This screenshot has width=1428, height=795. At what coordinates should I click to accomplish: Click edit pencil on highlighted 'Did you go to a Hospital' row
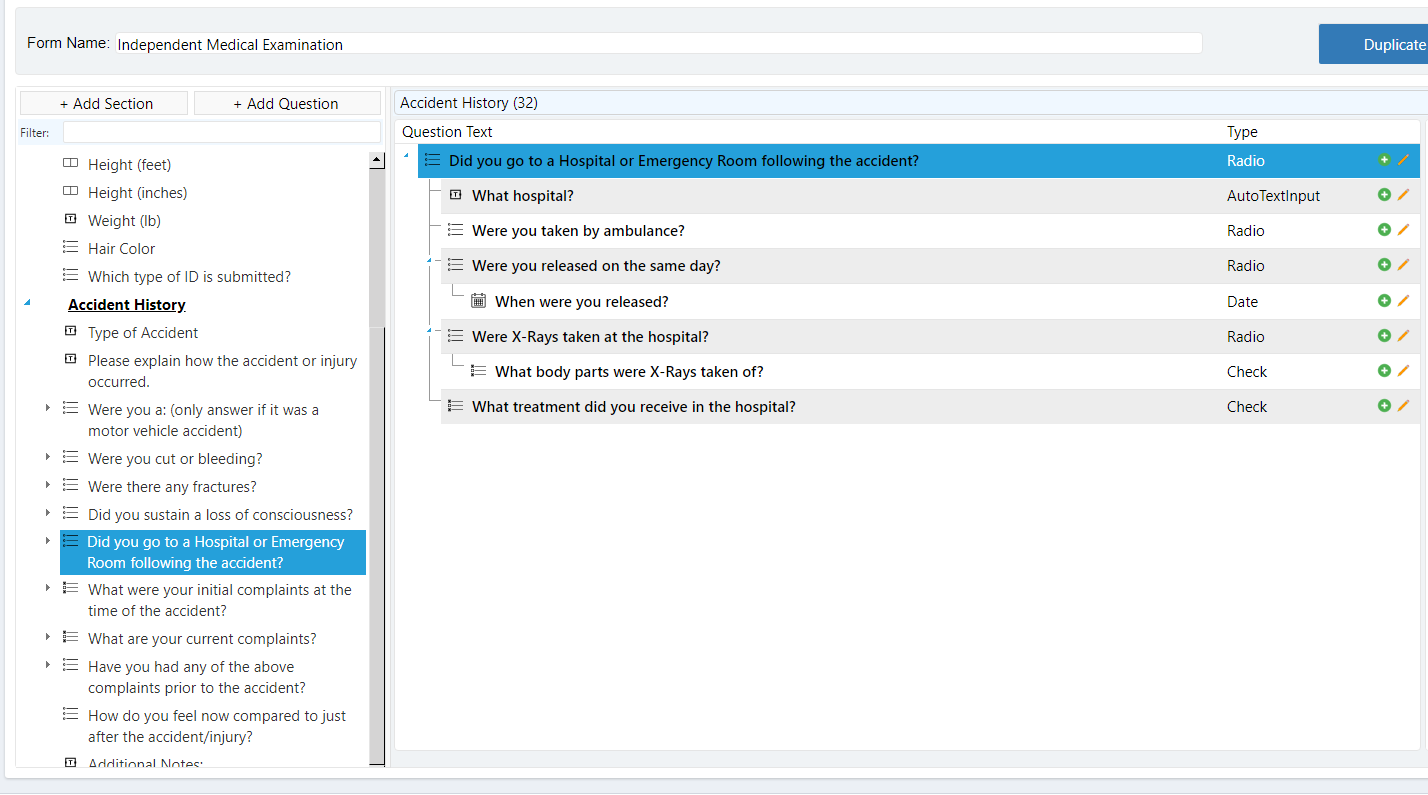click(1403, 160)
